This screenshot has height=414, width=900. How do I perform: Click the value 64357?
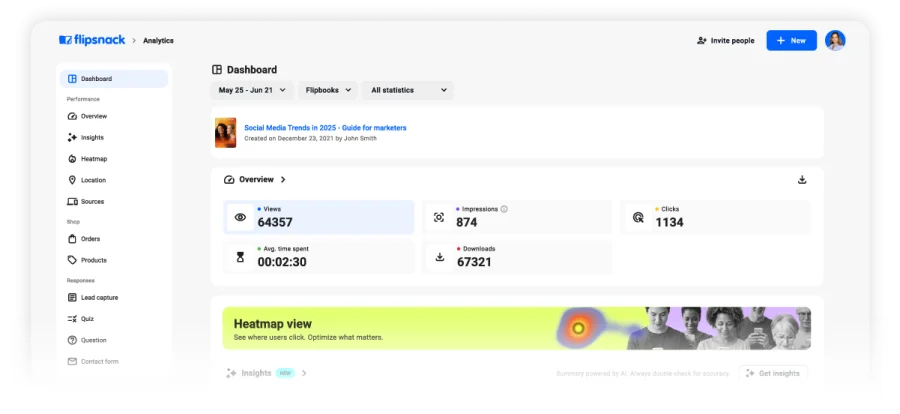click(x=275, y=222)
